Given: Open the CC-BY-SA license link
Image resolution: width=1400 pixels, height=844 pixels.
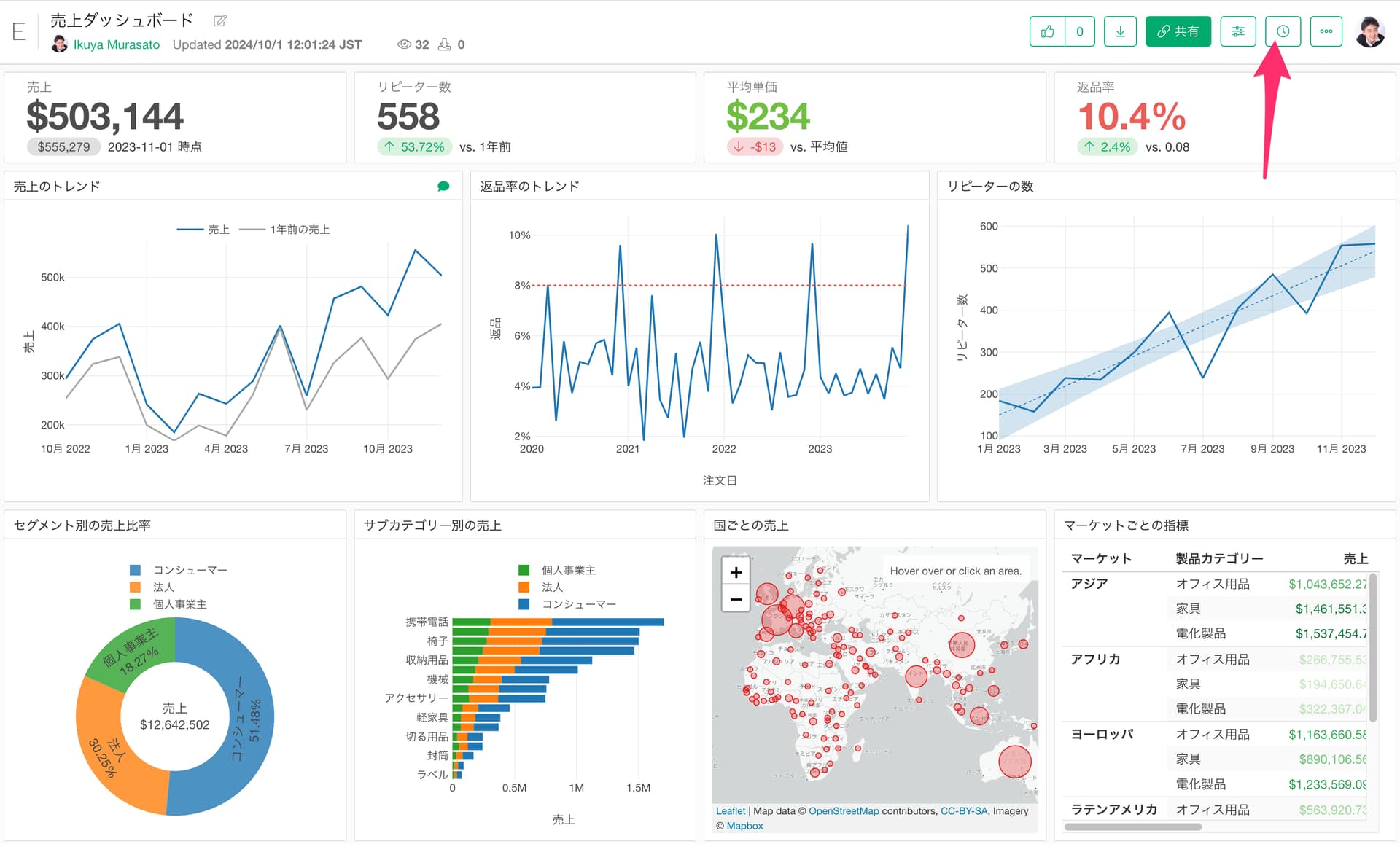Looking at the screenshot, I should [964, 810].
